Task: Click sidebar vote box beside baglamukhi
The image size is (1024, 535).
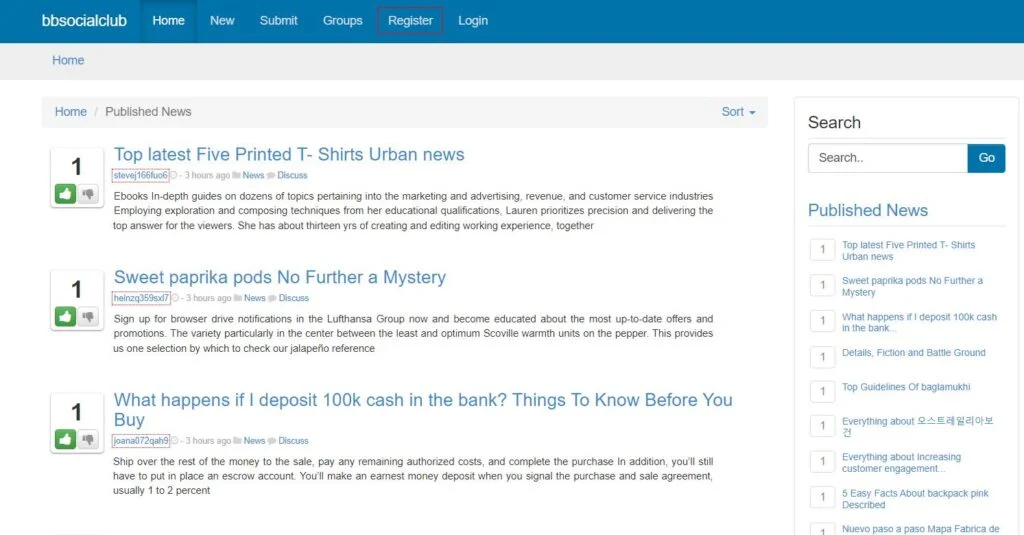Action: [822, 391]
